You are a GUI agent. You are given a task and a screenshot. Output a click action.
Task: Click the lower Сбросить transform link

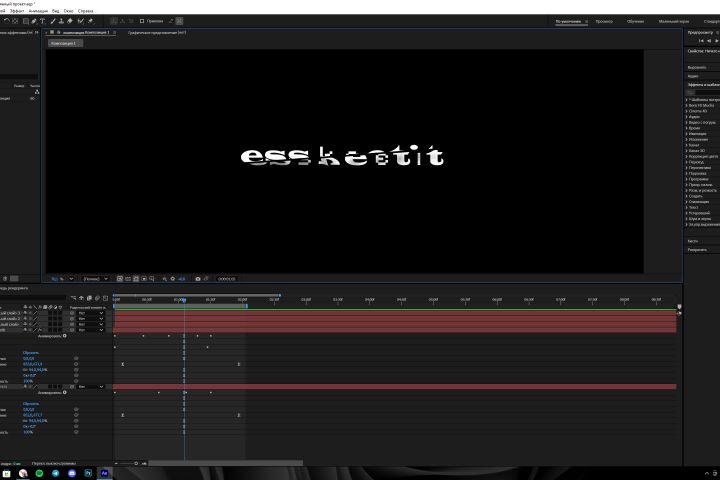pos(31,404)
